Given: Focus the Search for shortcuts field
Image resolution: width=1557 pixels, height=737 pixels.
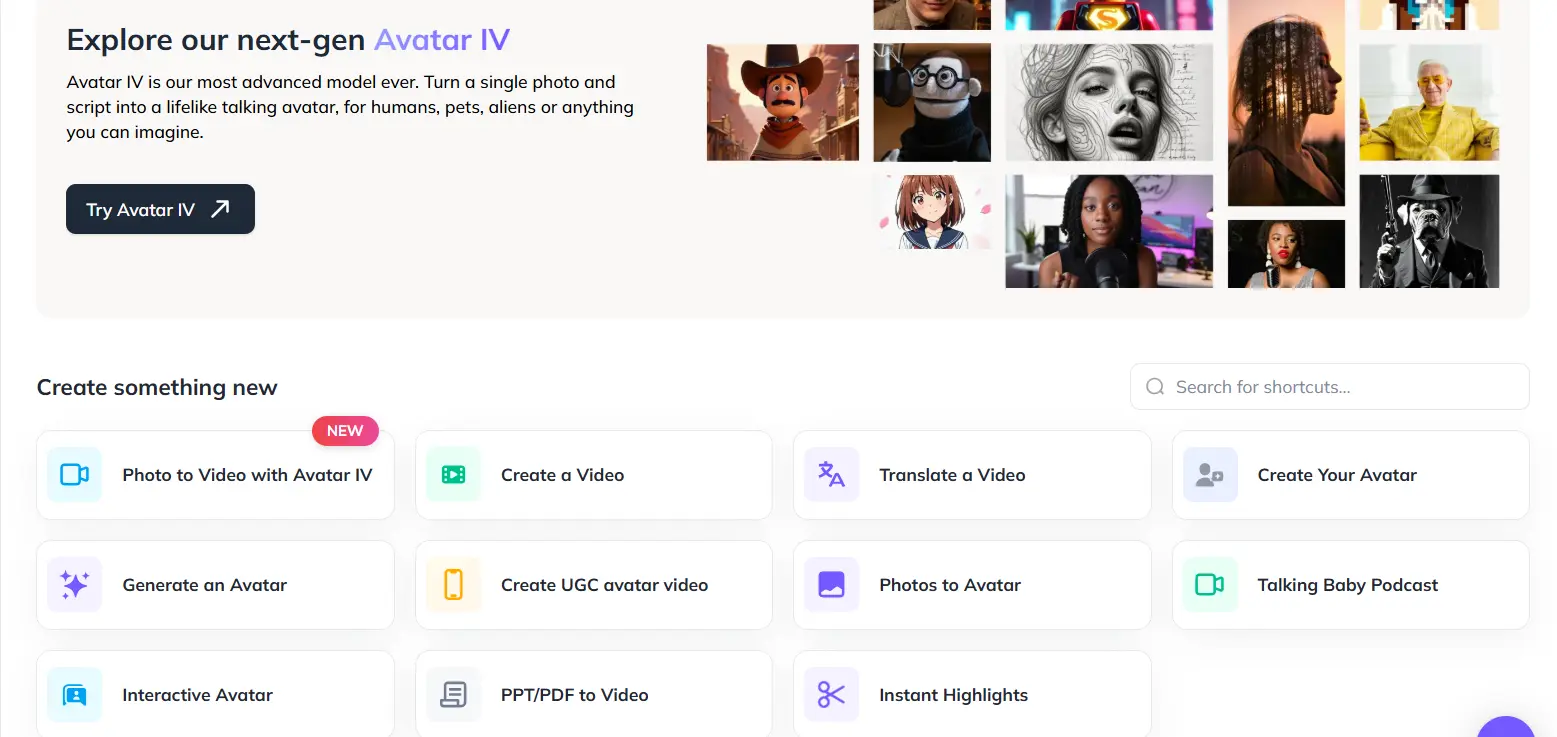Looking at the screenshot, I should [x=1330, y=387].
